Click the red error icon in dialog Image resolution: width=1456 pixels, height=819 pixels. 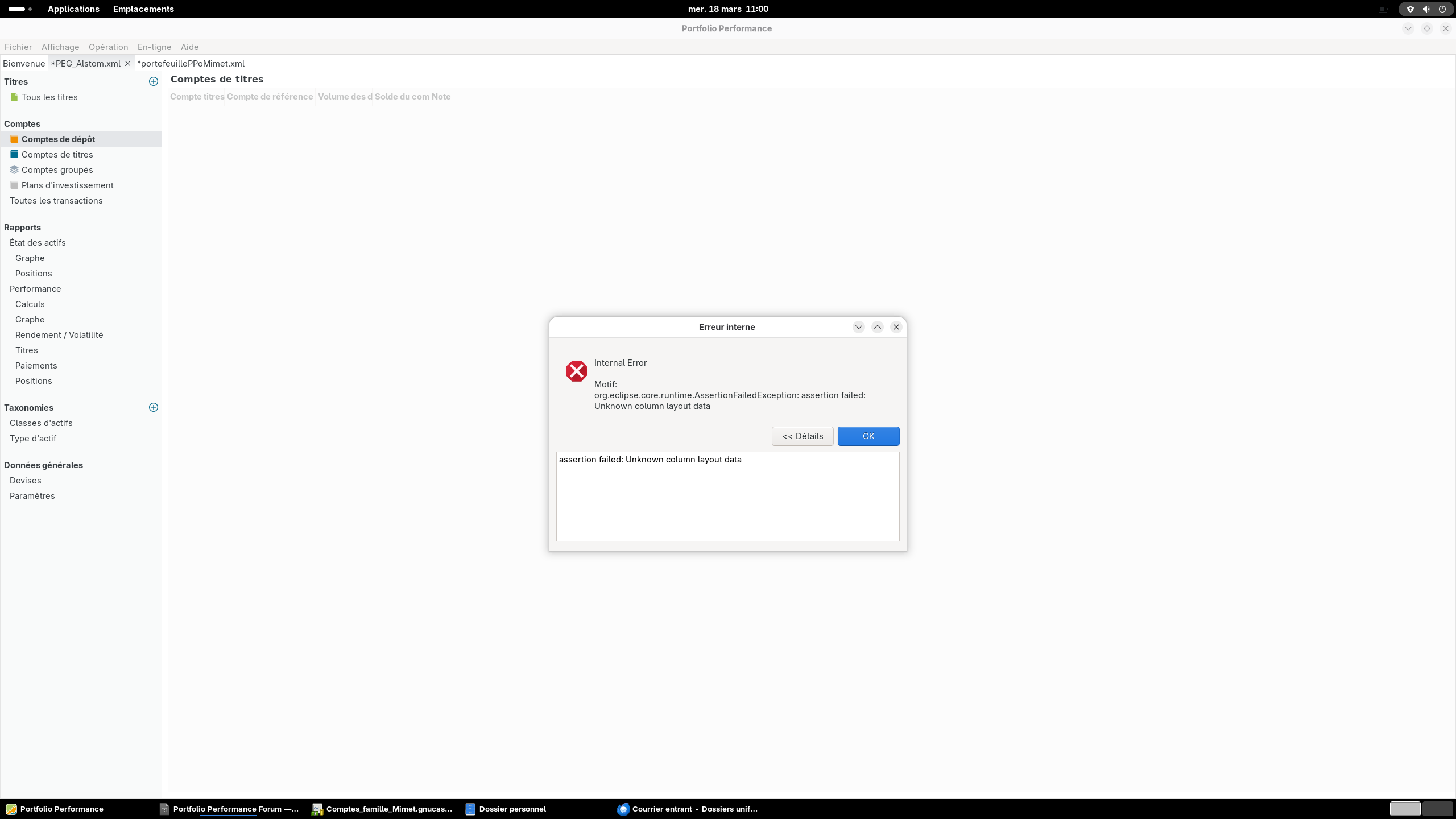pos(576,371)
